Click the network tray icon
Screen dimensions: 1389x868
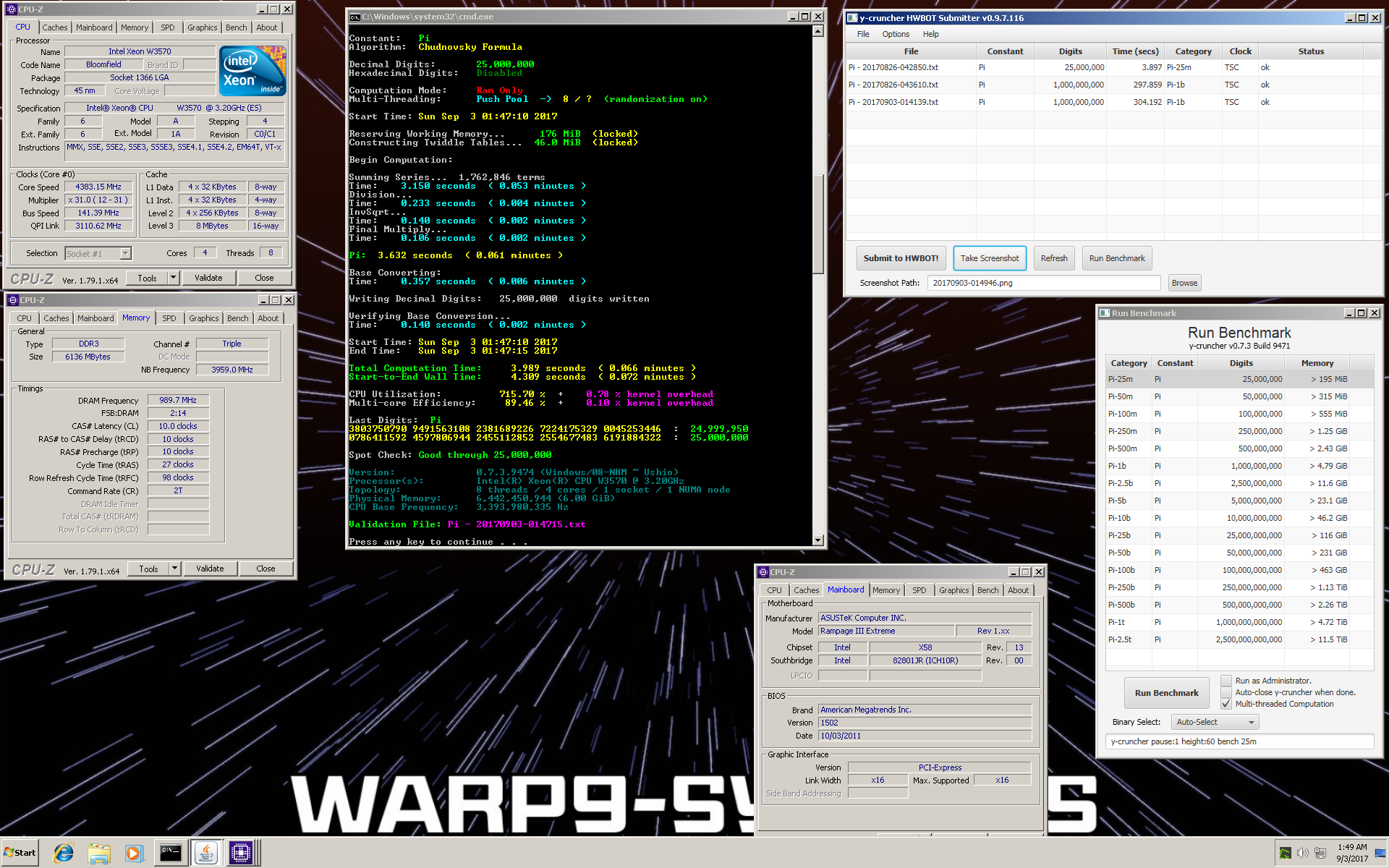point(1320,853)
